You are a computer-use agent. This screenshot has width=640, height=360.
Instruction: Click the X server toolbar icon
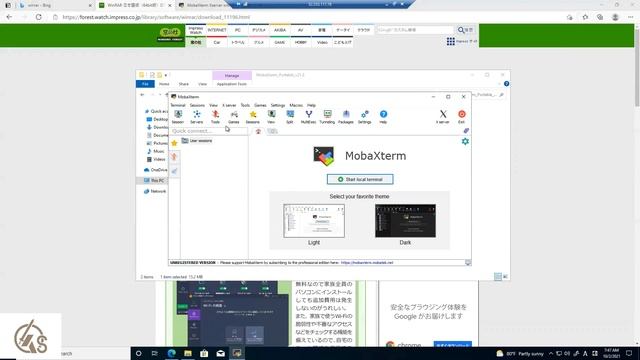pos(443,117)
